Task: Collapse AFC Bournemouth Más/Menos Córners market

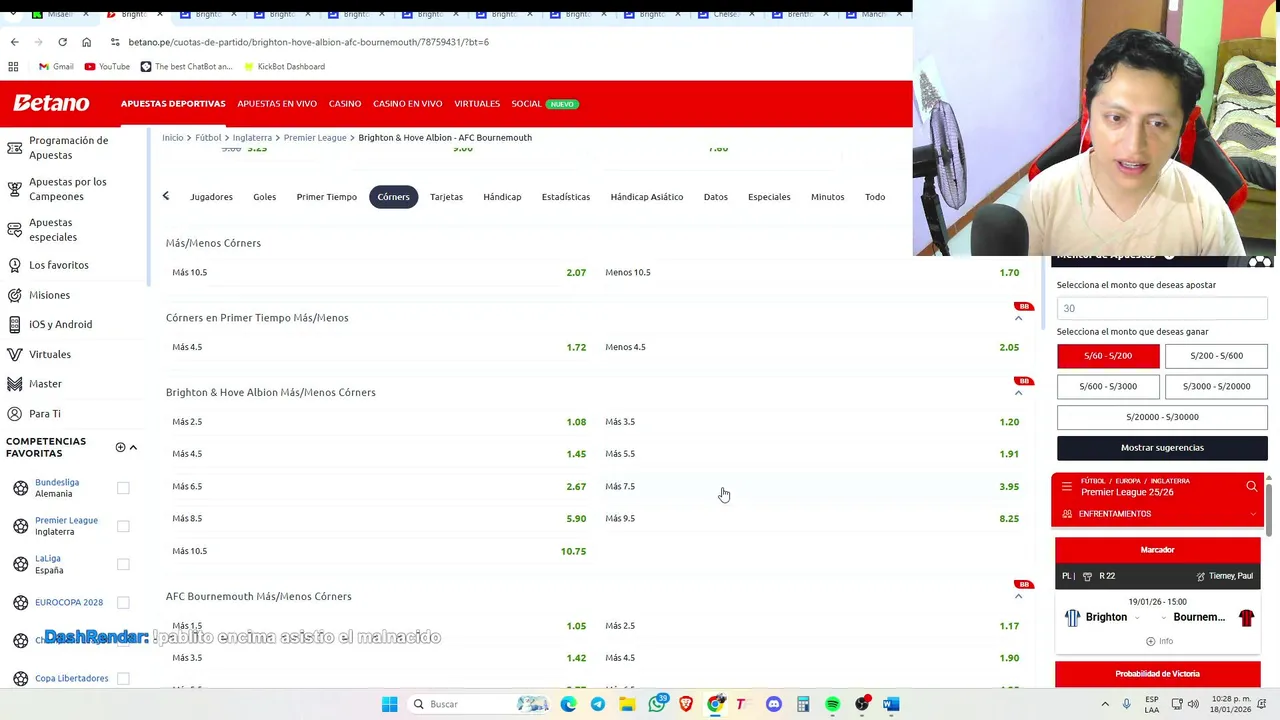Action: click(1018, 596)
